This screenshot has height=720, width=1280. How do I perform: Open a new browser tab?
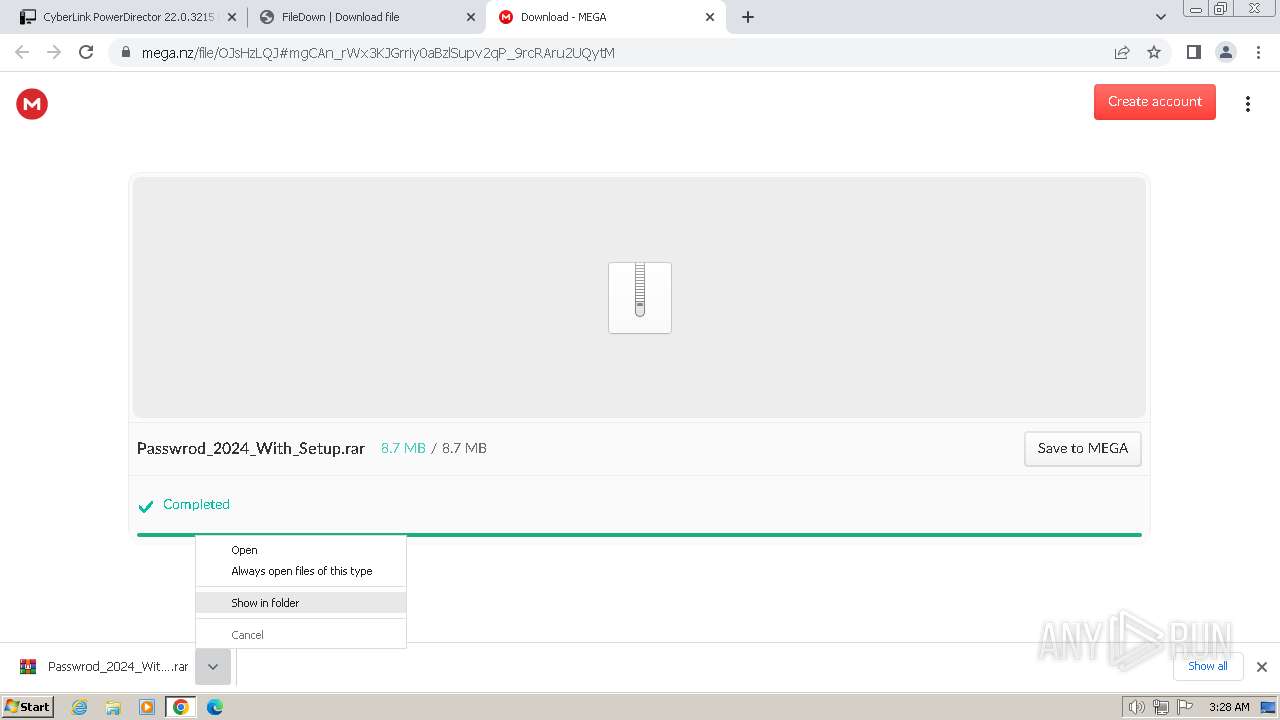point(748,17)
